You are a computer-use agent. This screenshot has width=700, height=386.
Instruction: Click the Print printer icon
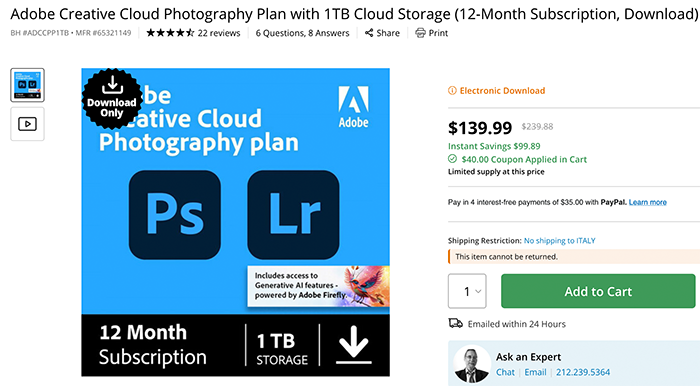(420, 33)
